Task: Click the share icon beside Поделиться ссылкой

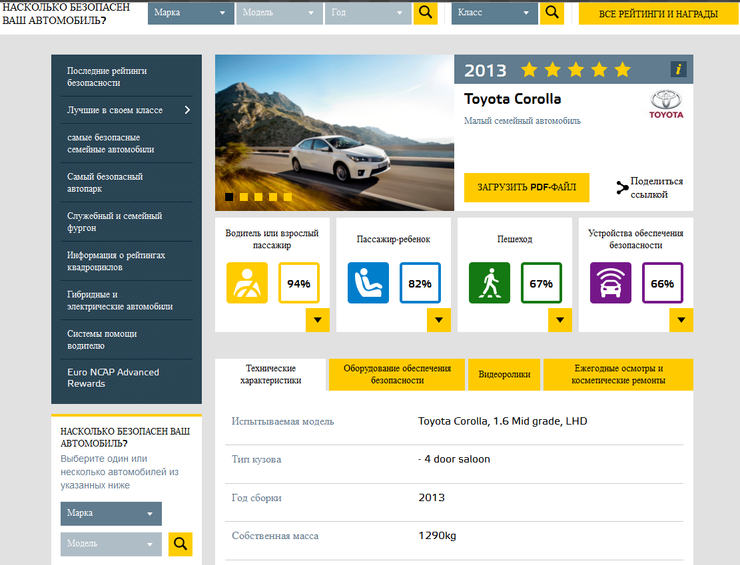Action: [622, 187]
